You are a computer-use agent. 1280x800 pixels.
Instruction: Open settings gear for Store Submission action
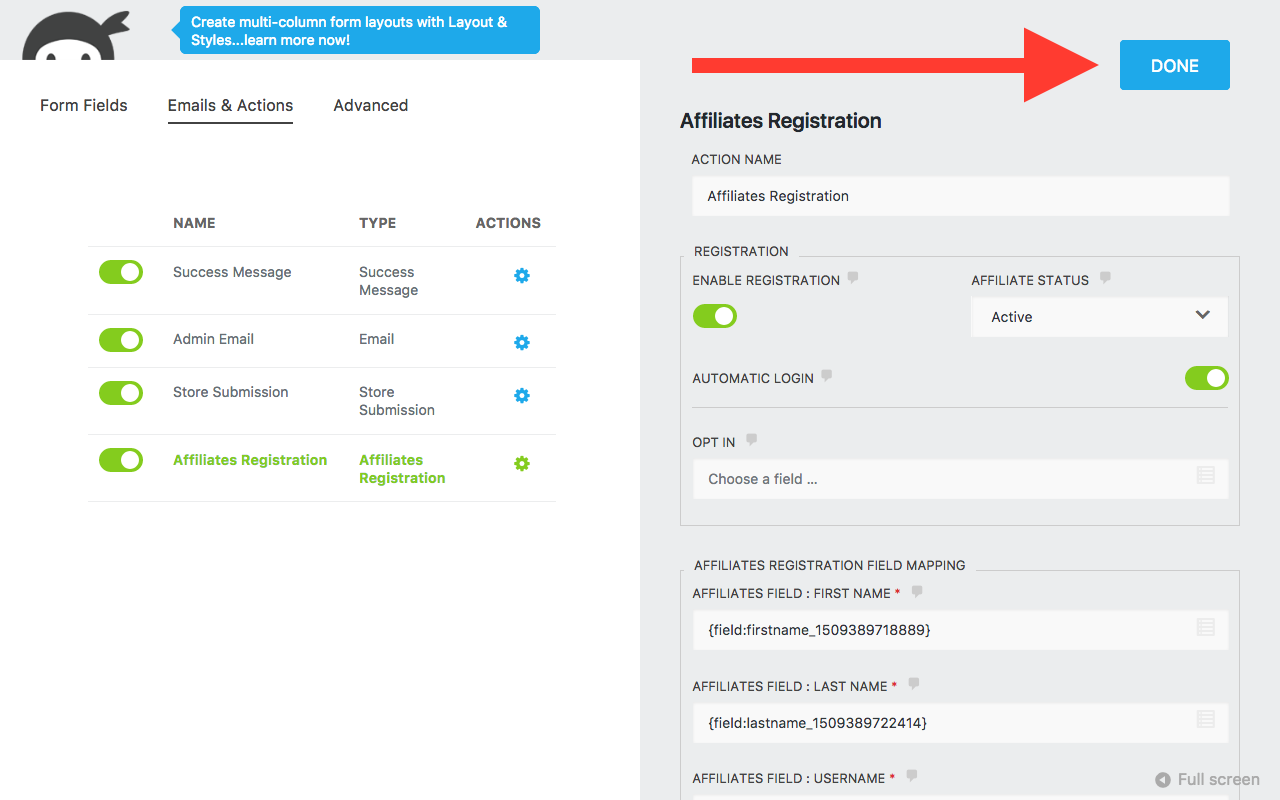tap(522, 395)
